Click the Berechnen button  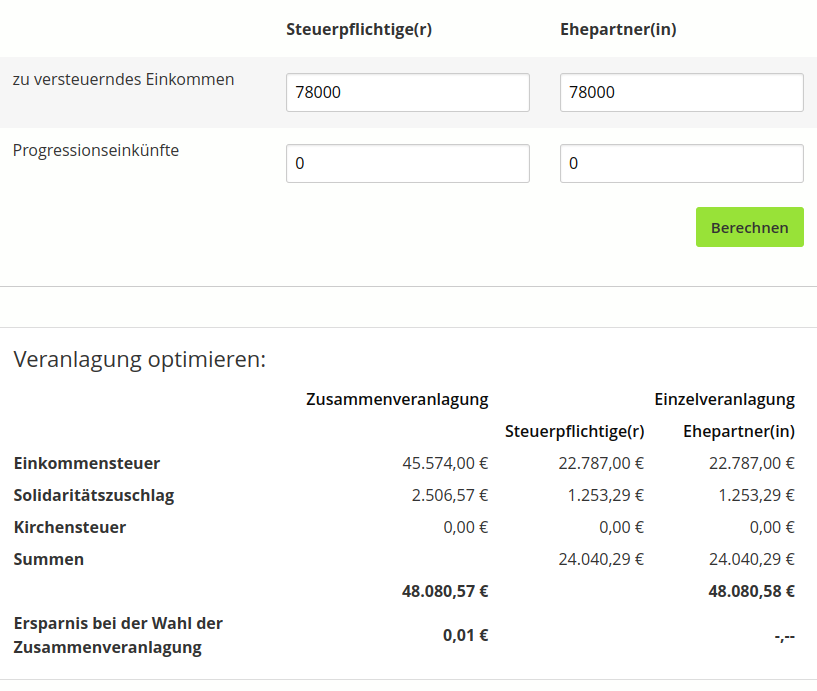749,227
